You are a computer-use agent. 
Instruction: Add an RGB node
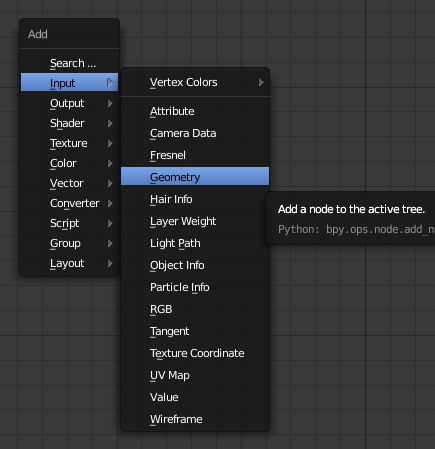click(195, 309)
